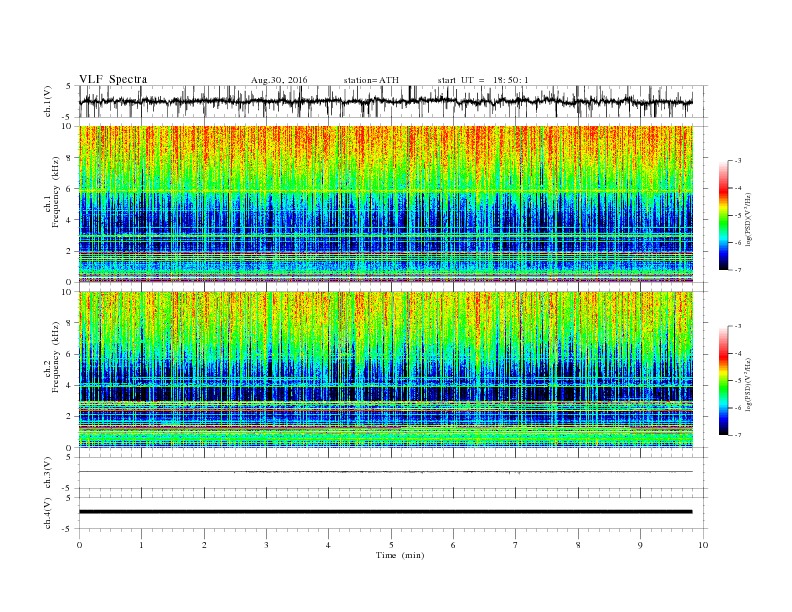The image size is (792, 612).
Task: Click the thick ch.4 waveform trace
Action: 385,512
